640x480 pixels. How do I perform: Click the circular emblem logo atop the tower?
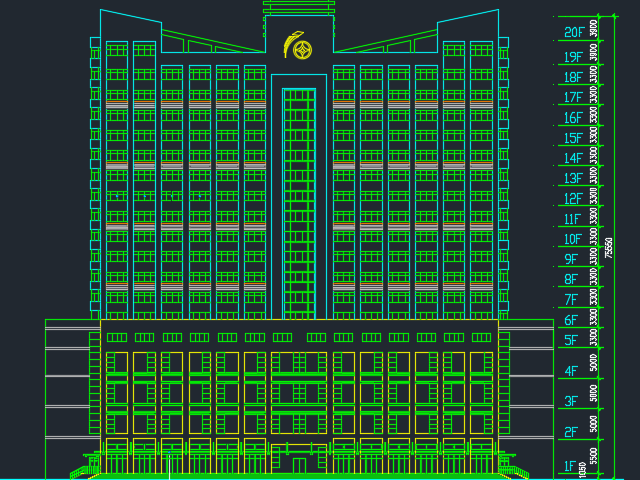click(298, 46)
